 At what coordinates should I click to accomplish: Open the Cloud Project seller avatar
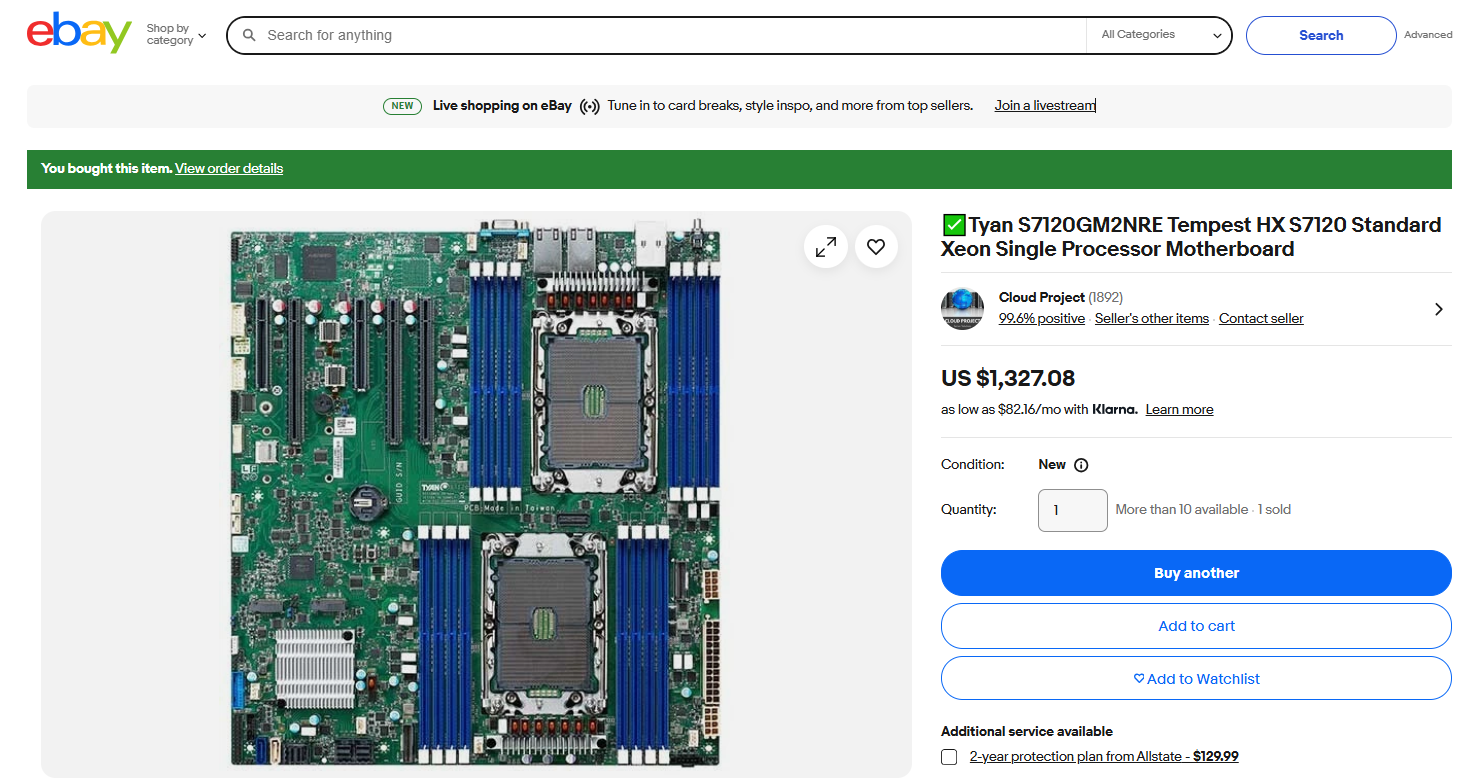click(962, 309)
